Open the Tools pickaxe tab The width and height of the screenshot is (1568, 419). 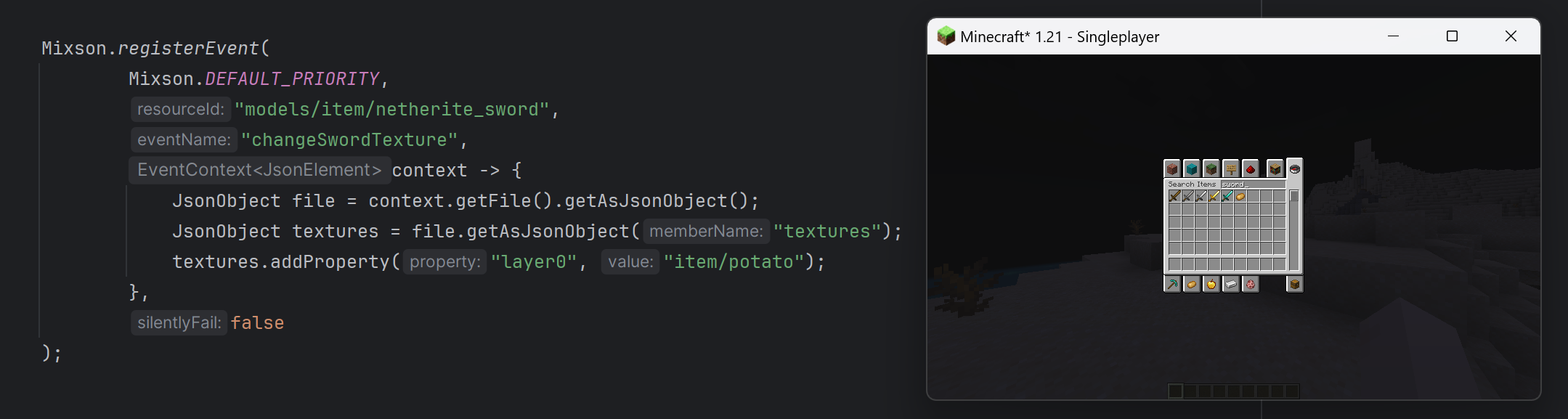[x=1173, y=284]
